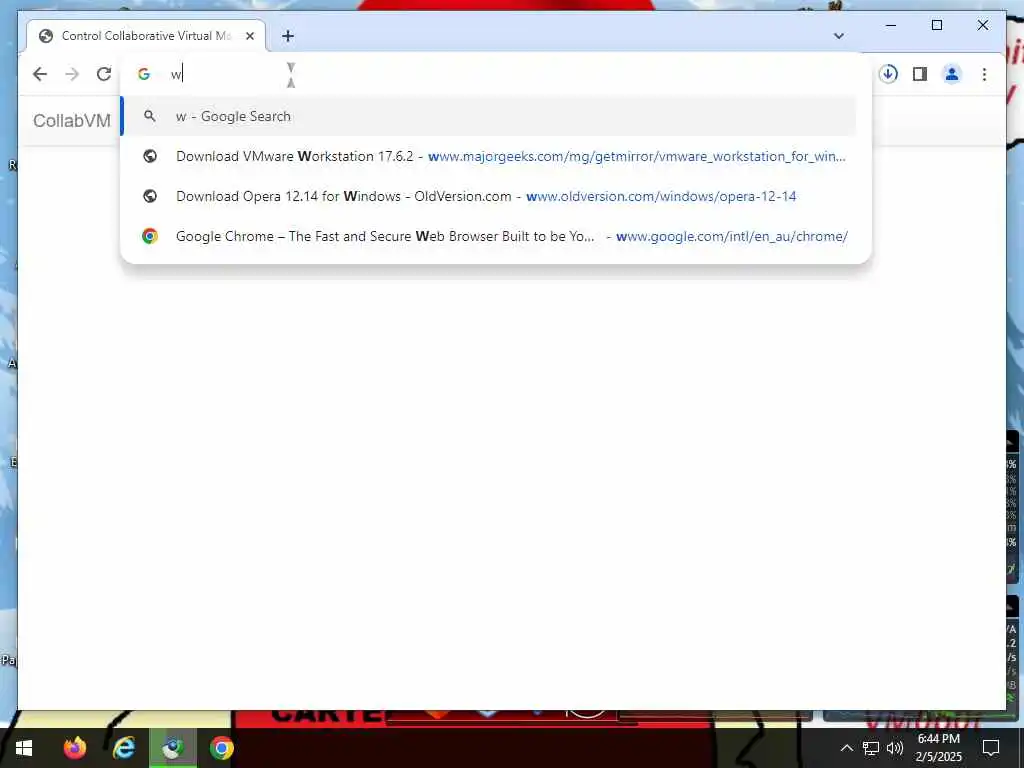Open the profile avatar menu
This screenshot has height=768, width=1024.
pos(952,74)
